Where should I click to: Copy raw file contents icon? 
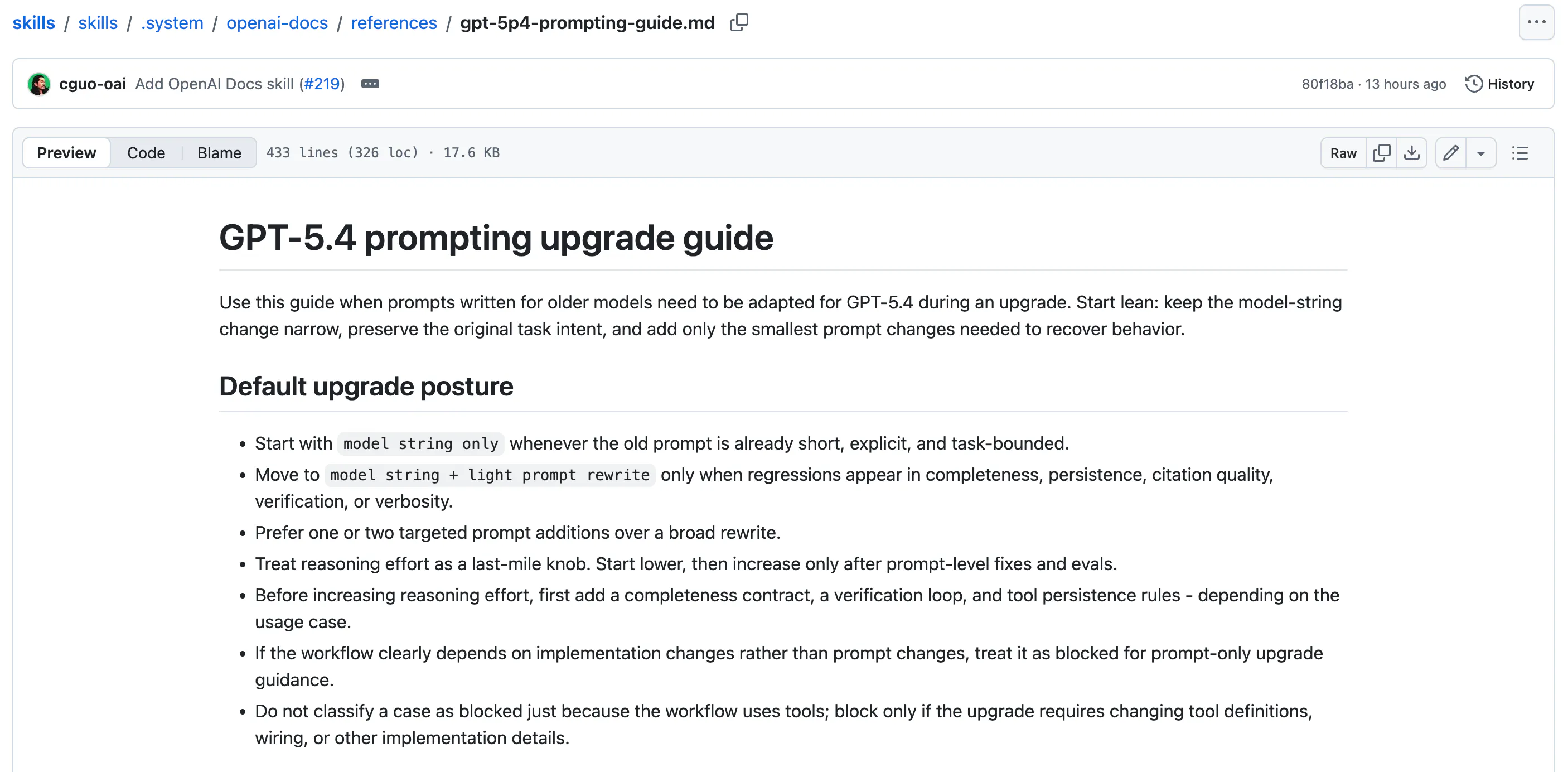click(x=1382, y=153)
